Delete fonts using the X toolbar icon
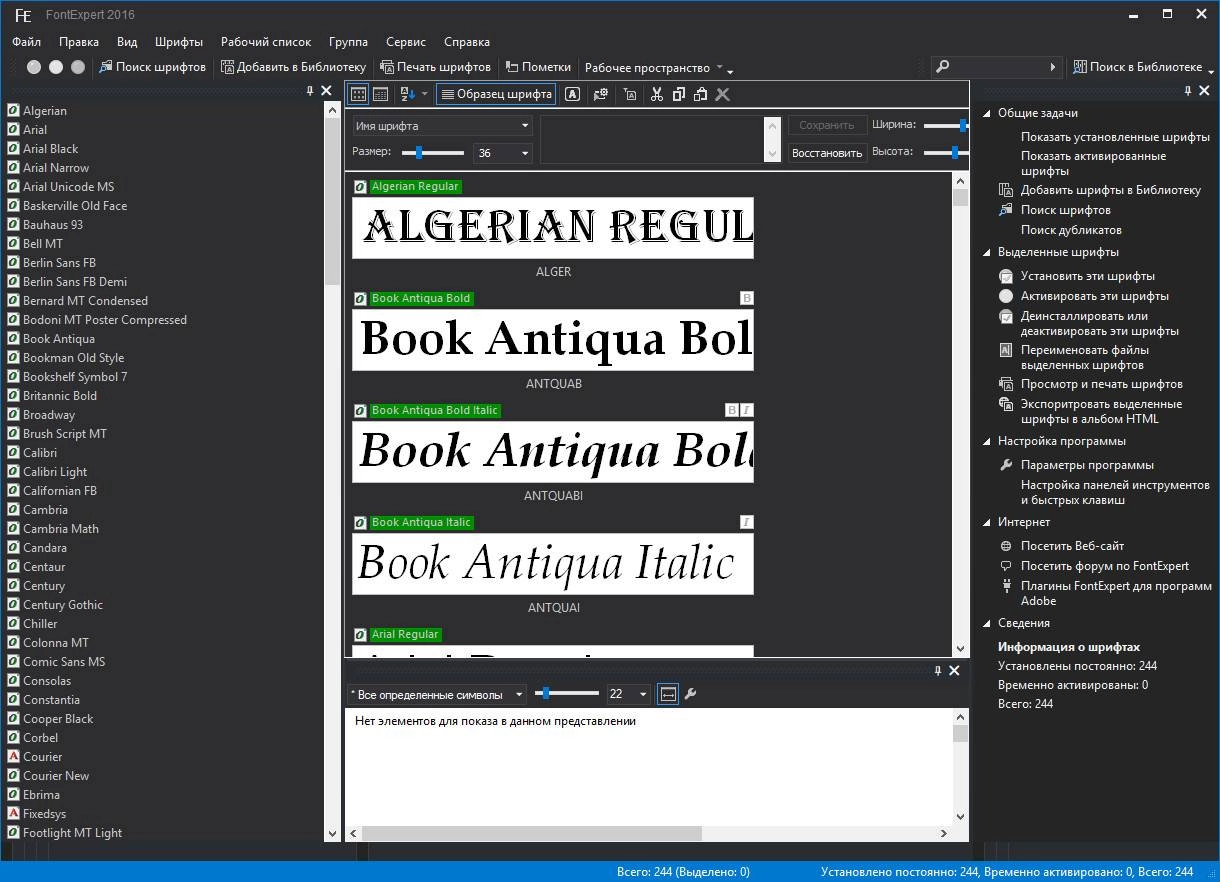This screenshot has height=882, width=1220. click(723, 94)
